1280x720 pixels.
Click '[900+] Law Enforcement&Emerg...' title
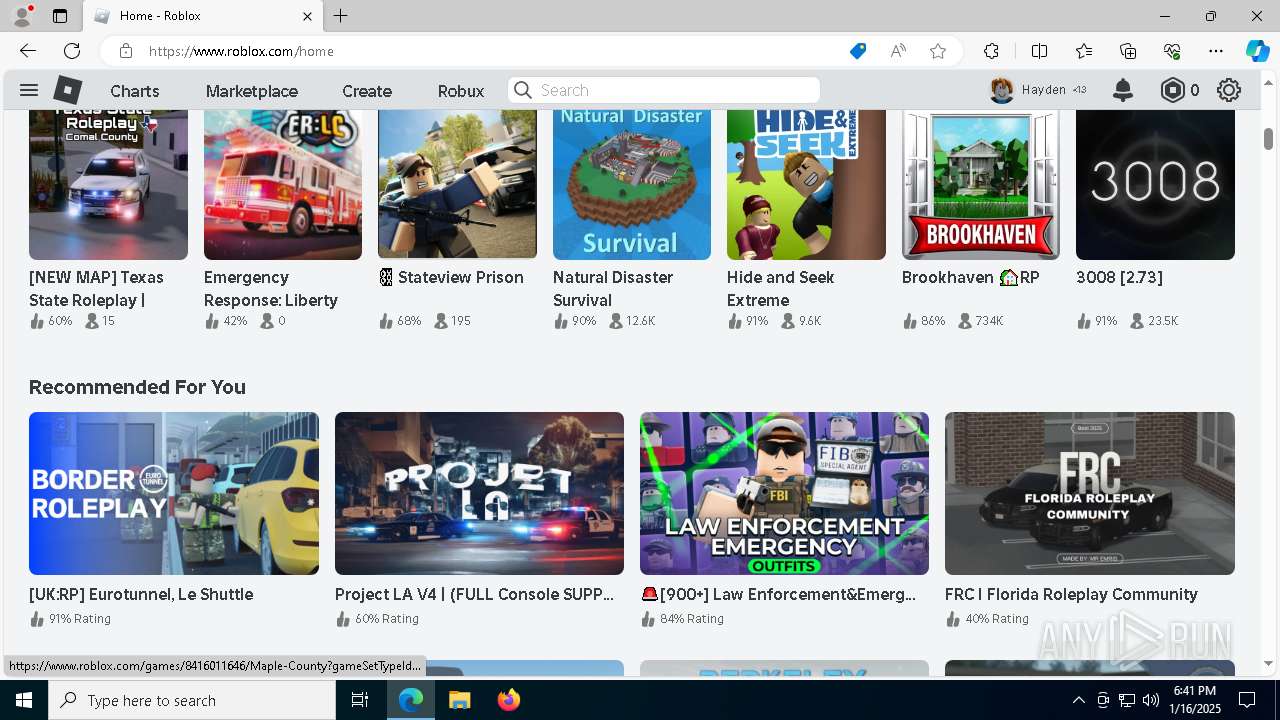(778, 594)
